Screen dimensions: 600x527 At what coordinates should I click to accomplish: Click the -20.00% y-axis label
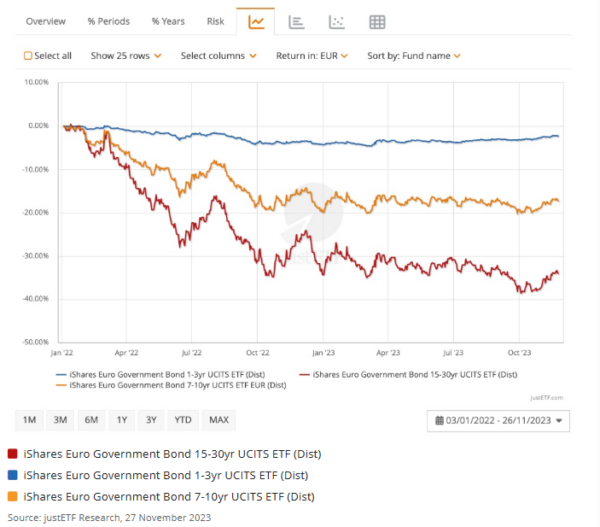[x=36, y=212]
